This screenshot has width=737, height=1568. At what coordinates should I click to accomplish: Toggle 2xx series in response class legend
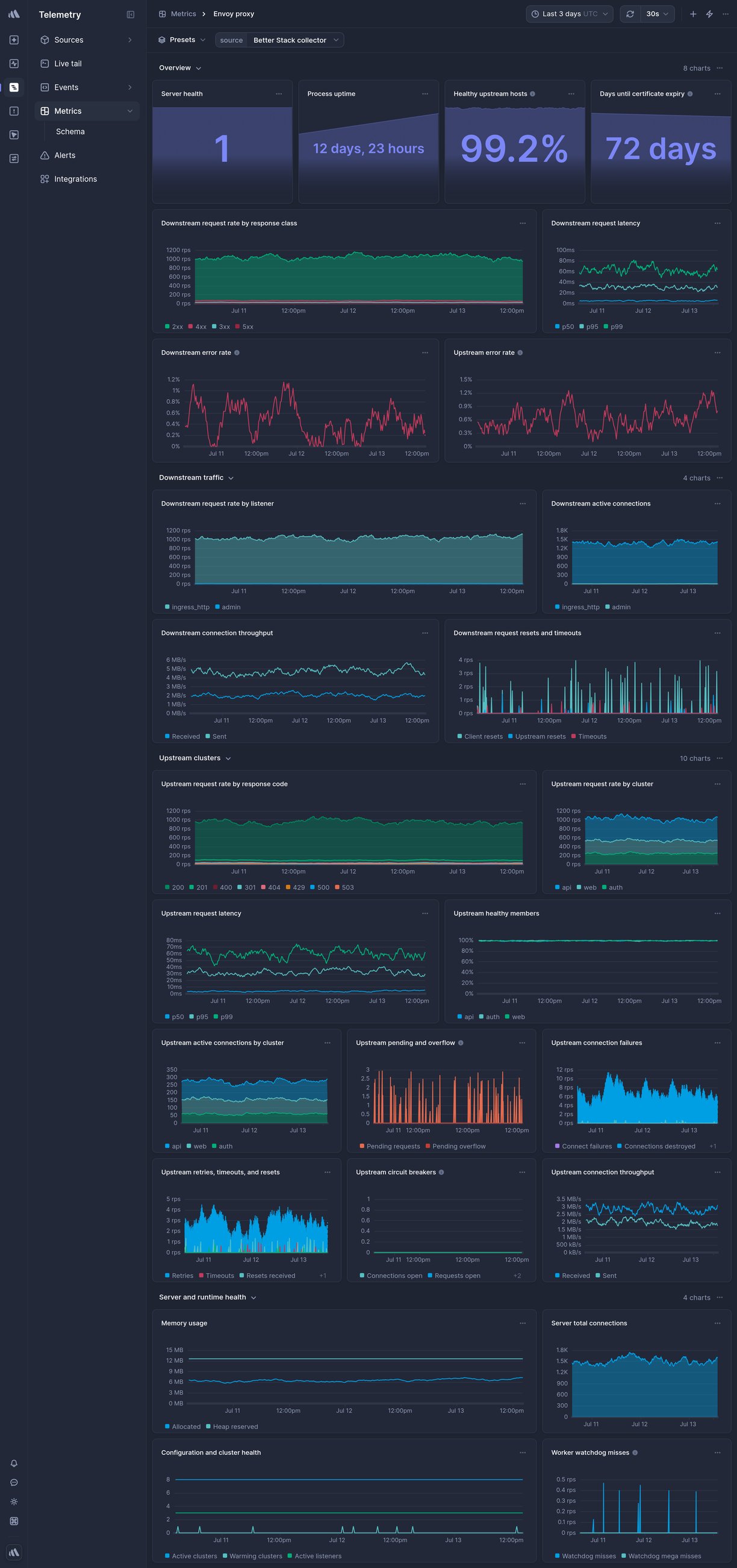click(x=173, y=327)
